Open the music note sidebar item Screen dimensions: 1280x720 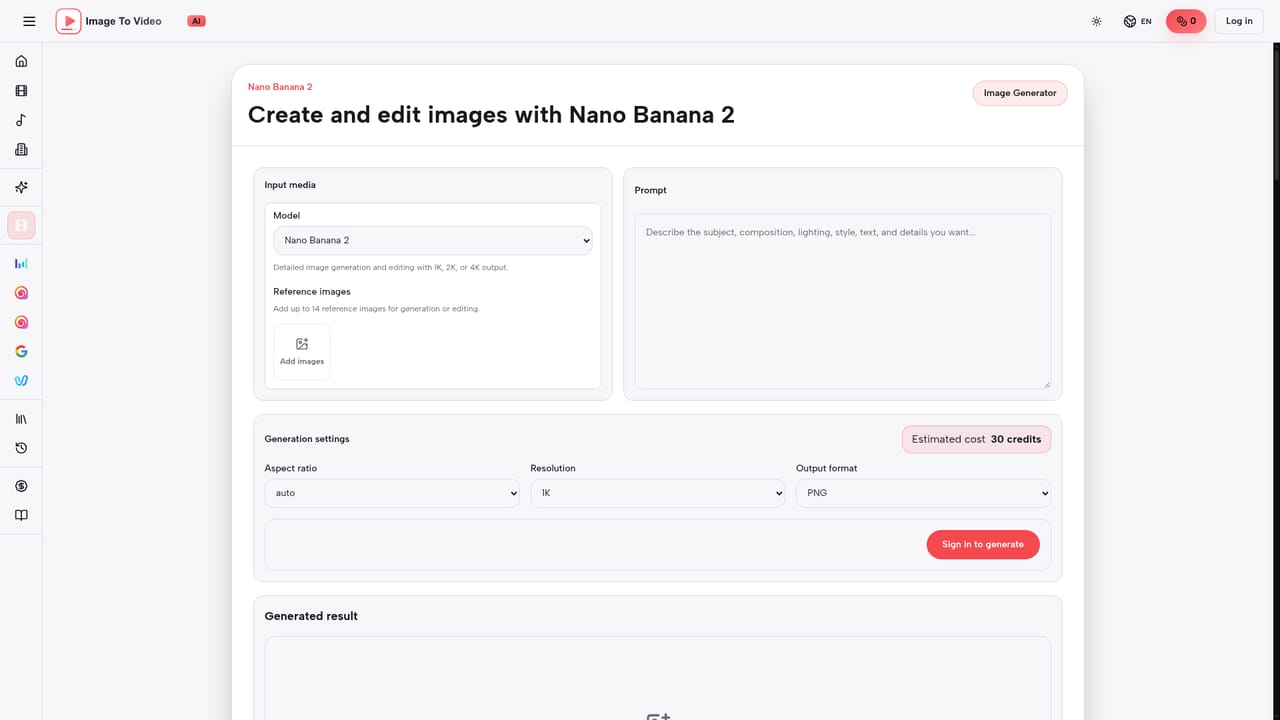21,120
